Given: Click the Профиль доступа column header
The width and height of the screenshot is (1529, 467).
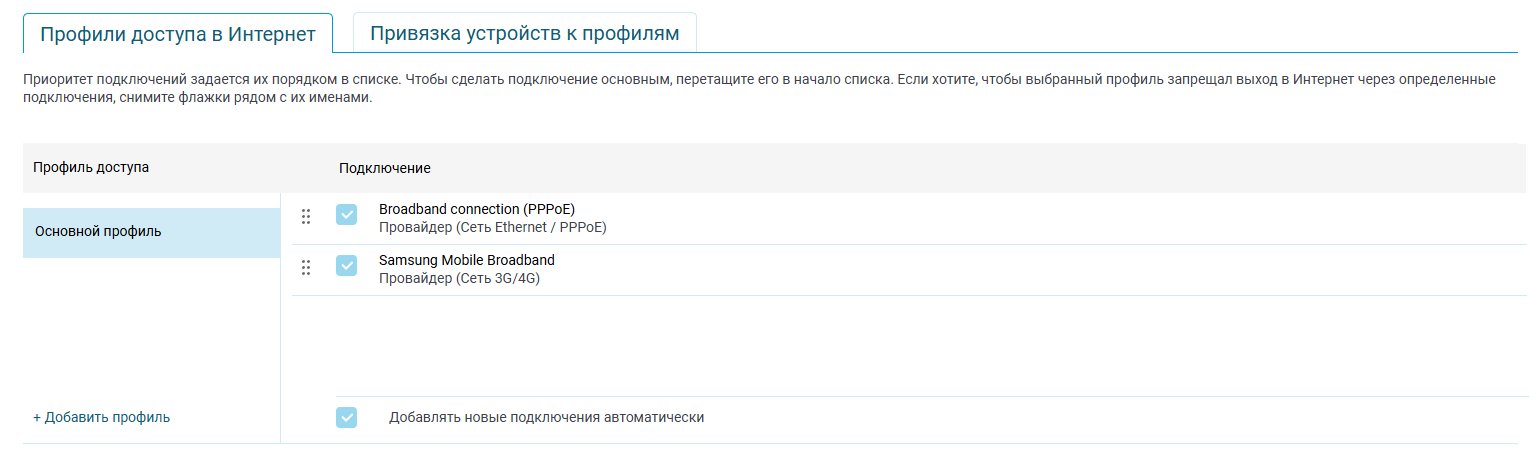Looking at the screenshot, I should point(91,167).
